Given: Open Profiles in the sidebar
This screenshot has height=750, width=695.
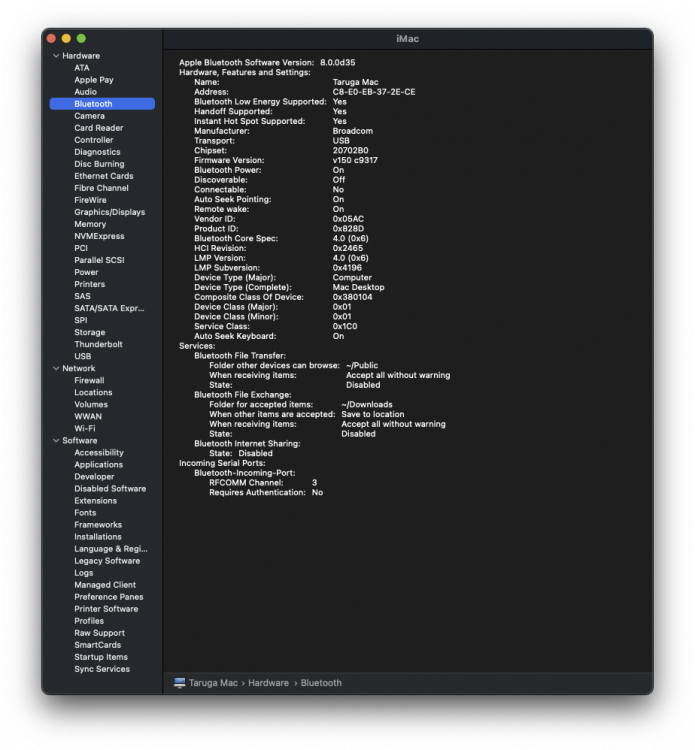Looking at the screenshot, I should (x=89, y=621).
